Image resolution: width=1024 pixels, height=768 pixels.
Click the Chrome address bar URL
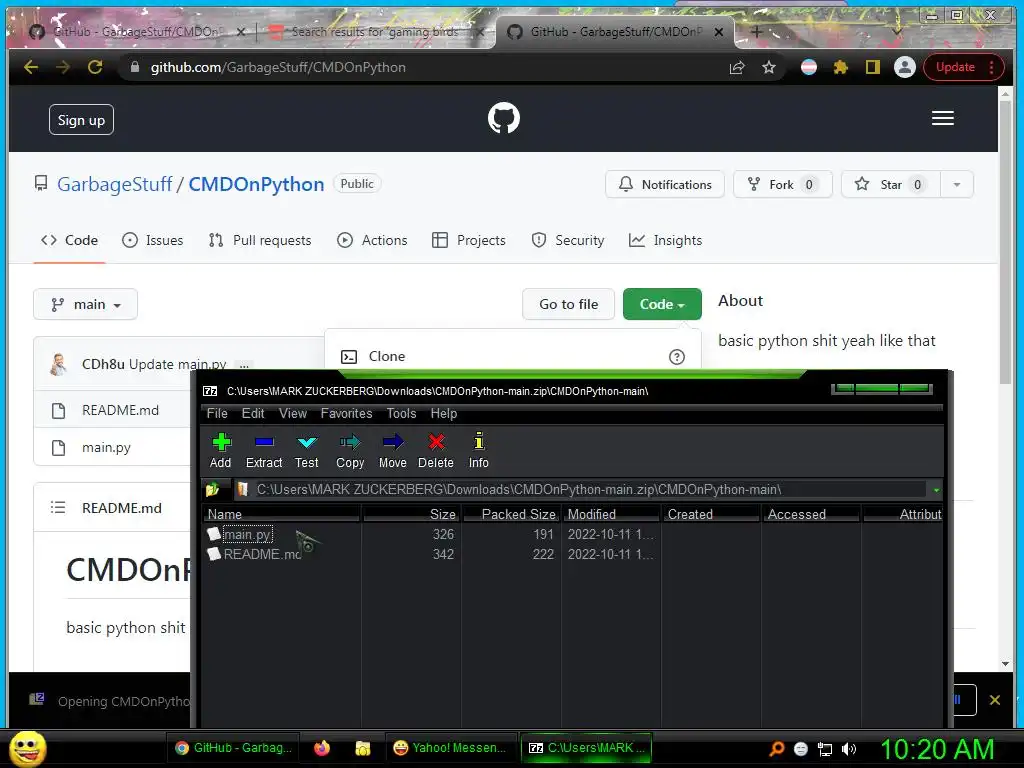pos(278,67)
